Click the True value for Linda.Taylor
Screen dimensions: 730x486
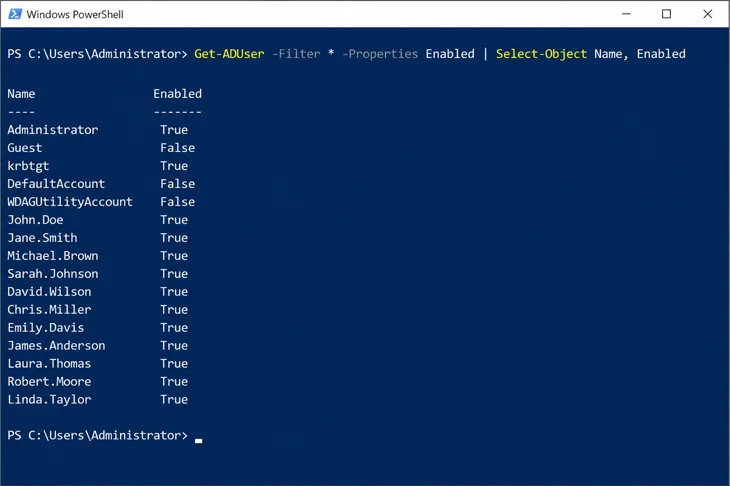[x=174, y=399]
